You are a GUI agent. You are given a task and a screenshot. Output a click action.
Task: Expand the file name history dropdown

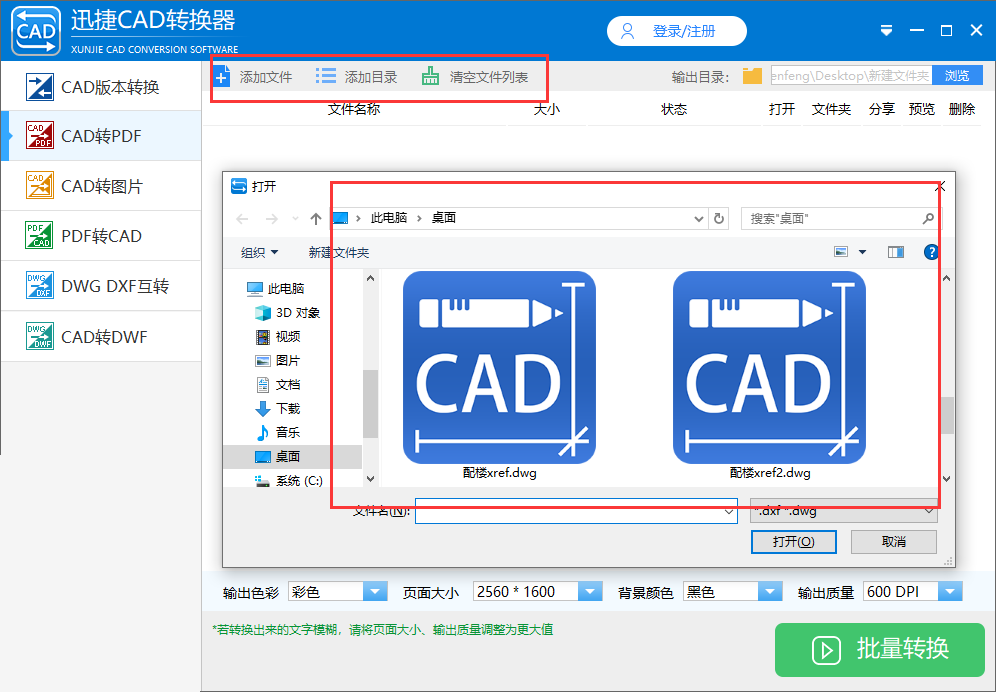(x=729, y=512)
